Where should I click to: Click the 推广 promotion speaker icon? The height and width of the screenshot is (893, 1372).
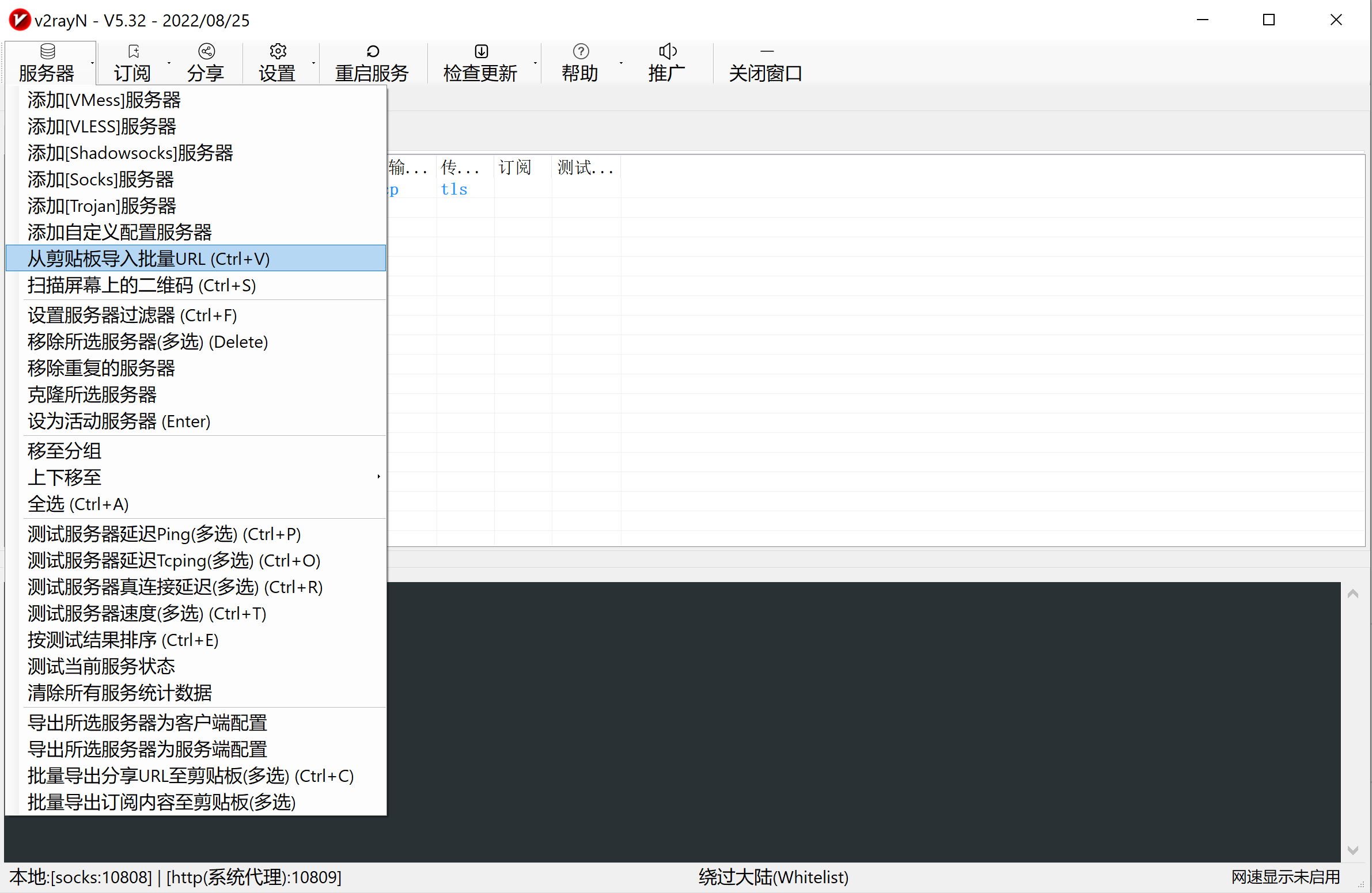tap(668, 51)
